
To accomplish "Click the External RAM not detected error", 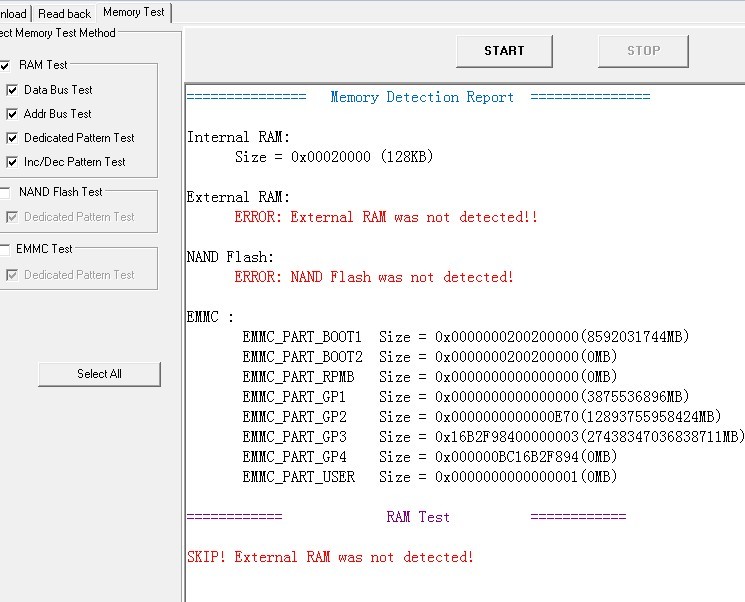I will tap(386, 217).
